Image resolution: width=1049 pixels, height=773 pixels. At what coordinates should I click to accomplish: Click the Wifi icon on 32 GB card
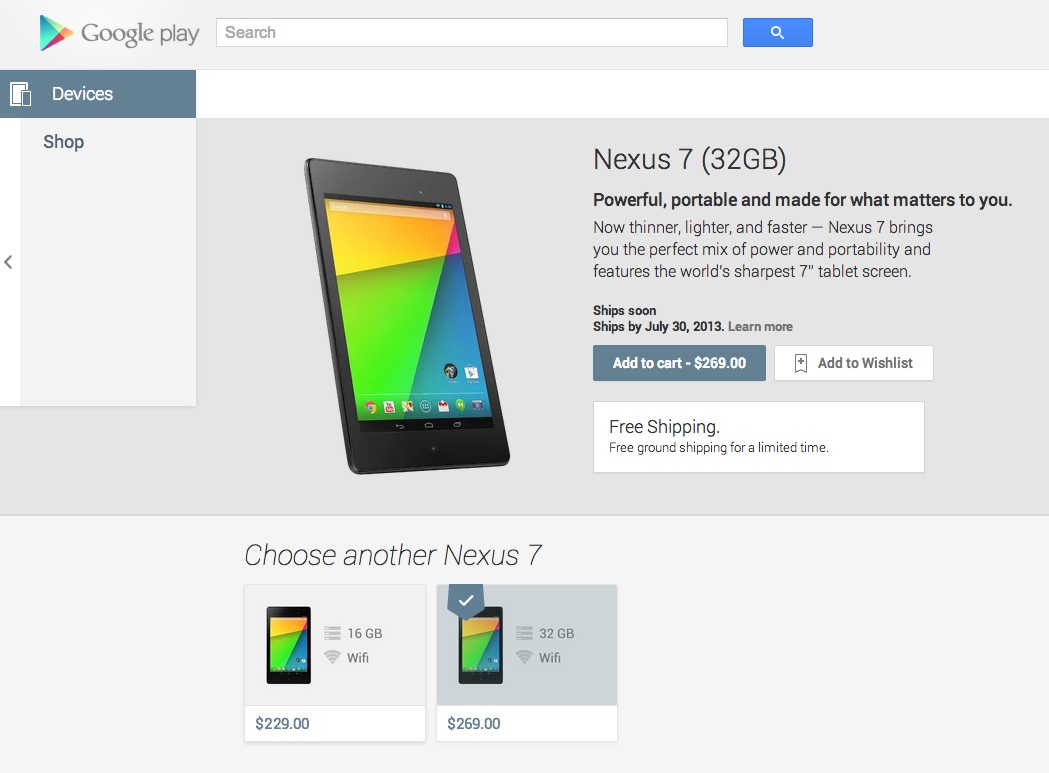(524, 657)
